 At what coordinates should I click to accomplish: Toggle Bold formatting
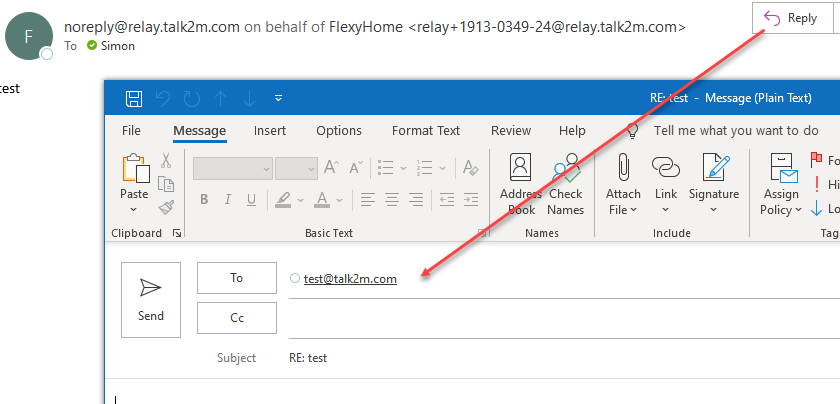coord(204,200)
